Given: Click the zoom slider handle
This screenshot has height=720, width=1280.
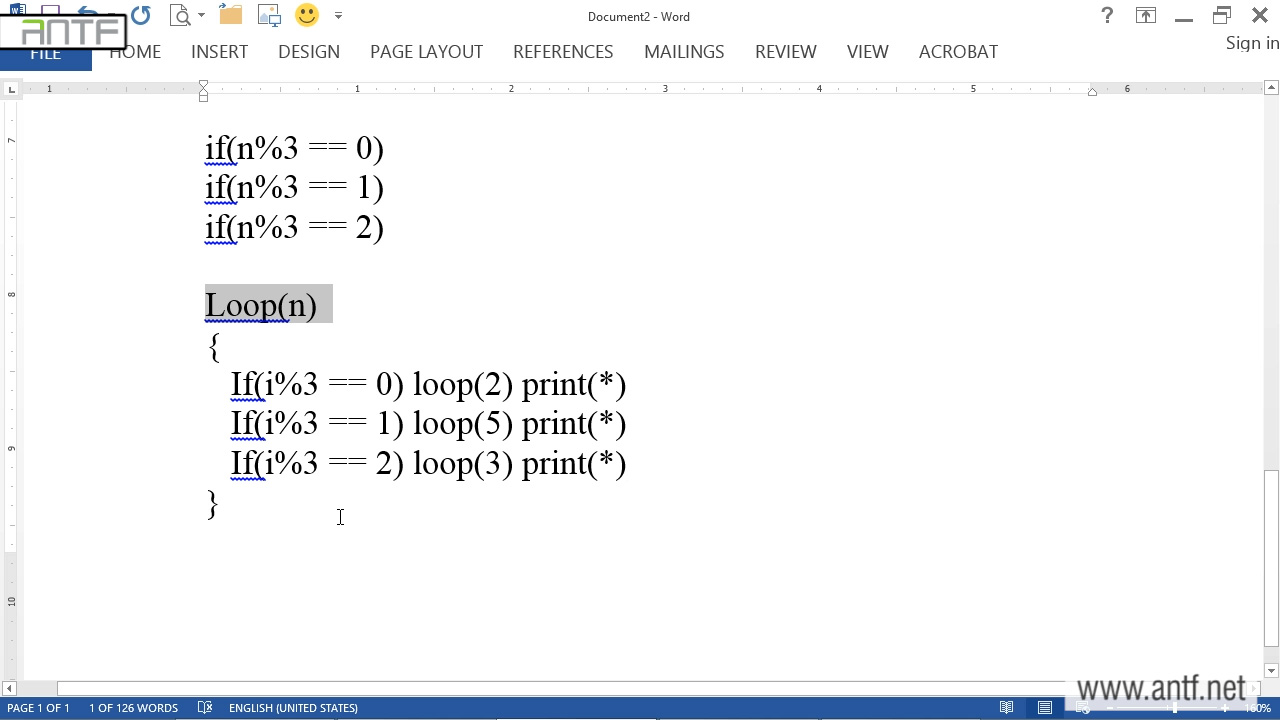Looking at the screenshot, I should (1175, 708).
